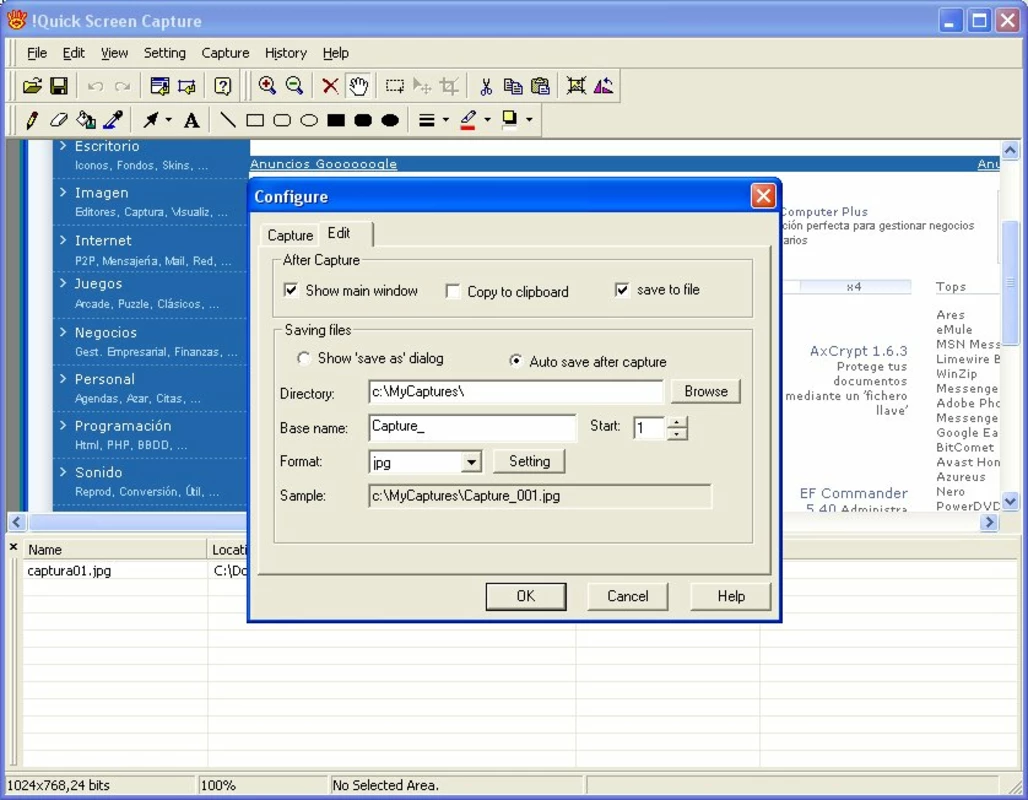The height and width of the screenshot is (800, 1028).
Task: Click the Browse button
Action: (x=706, y=391)
